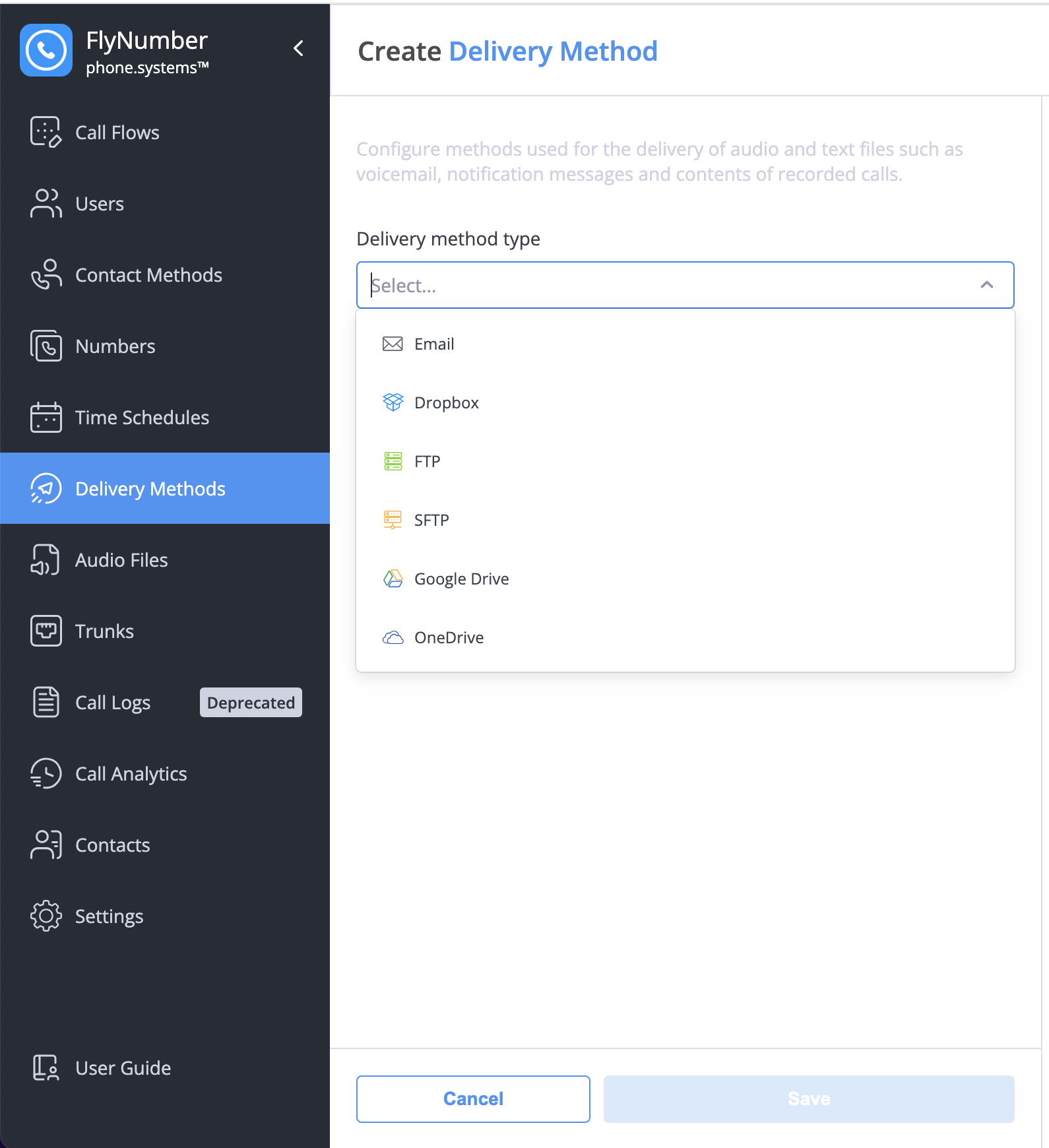Image resolution: width=1049 pixels, height=1148 pixels.
Task: Click the FlyNumber brand name text
Action: point(146,40)
